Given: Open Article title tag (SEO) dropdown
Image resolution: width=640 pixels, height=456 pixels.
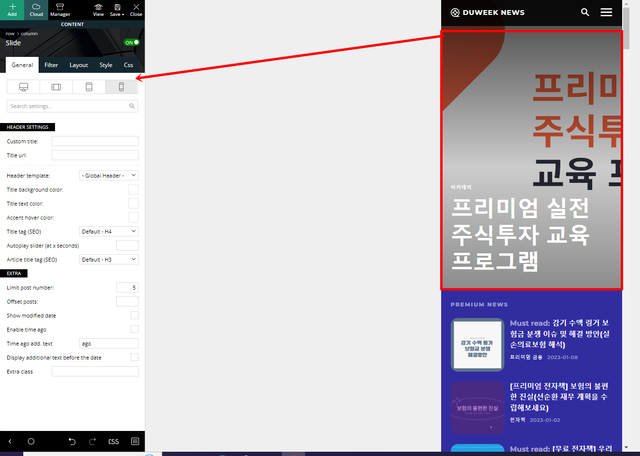Looking at the screenshot, I should 109,259.
